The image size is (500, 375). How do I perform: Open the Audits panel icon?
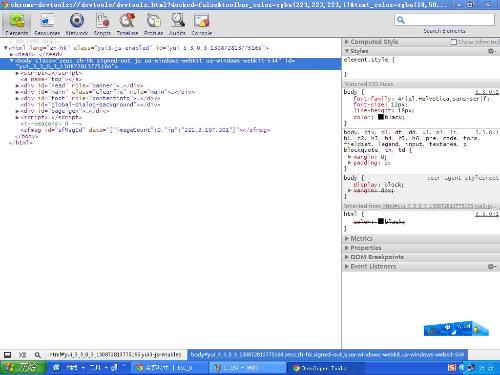click(x=177, y=21)
